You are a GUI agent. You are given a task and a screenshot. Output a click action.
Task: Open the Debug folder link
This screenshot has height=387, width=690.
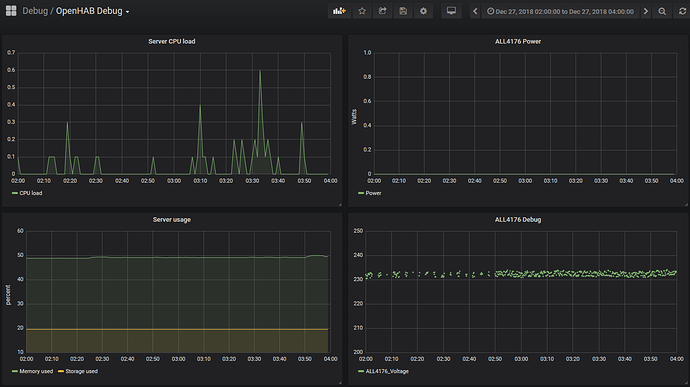[x=35, y=11]
